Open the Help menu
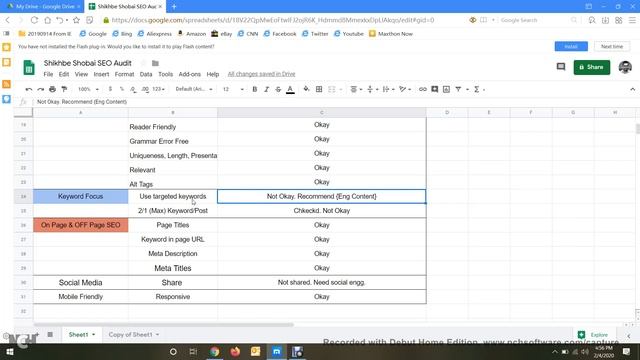Image resolution: width=640 pixels, height=360 pixels. 213,74
